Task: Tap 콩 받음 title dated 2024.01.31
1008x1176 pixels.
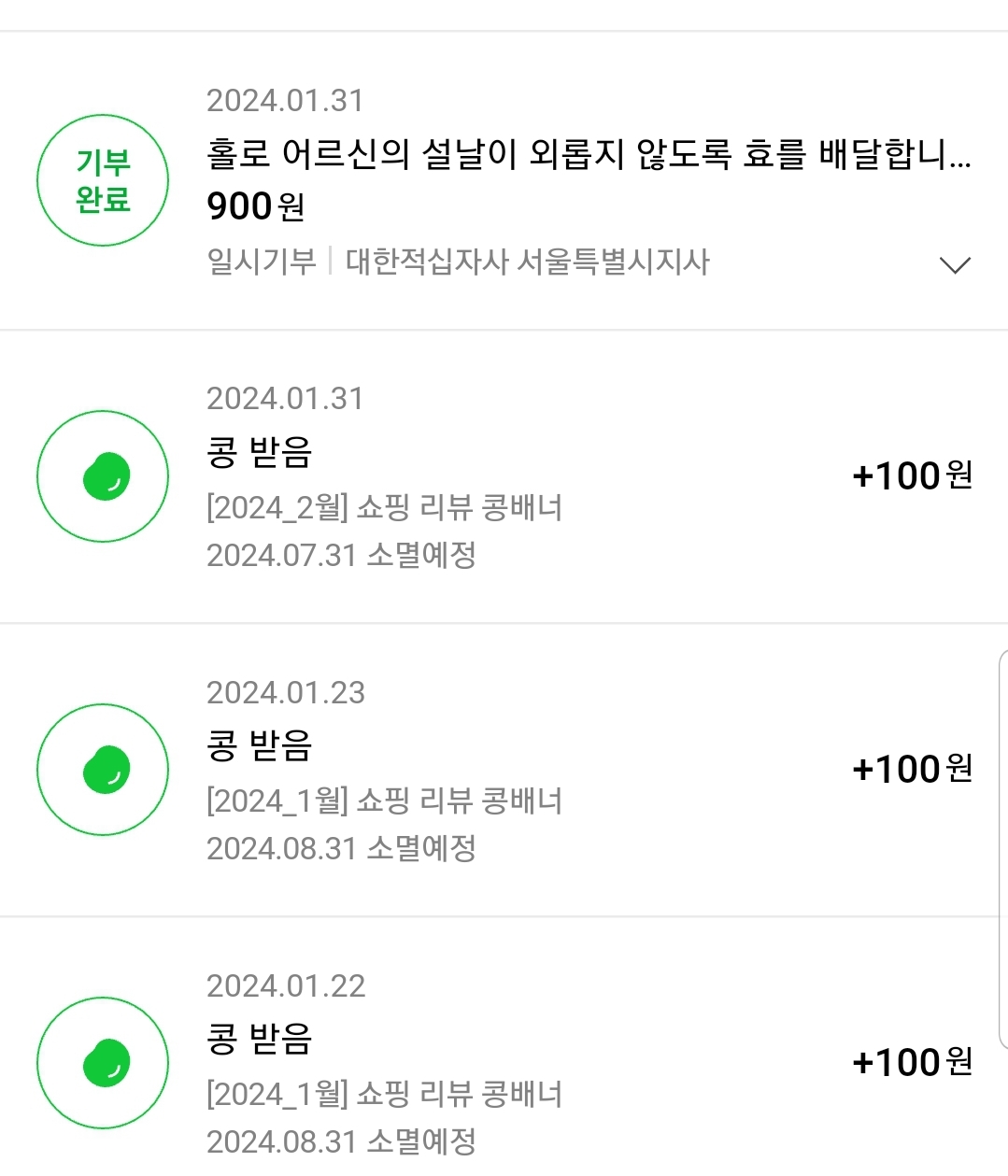Action: [259, 453]
